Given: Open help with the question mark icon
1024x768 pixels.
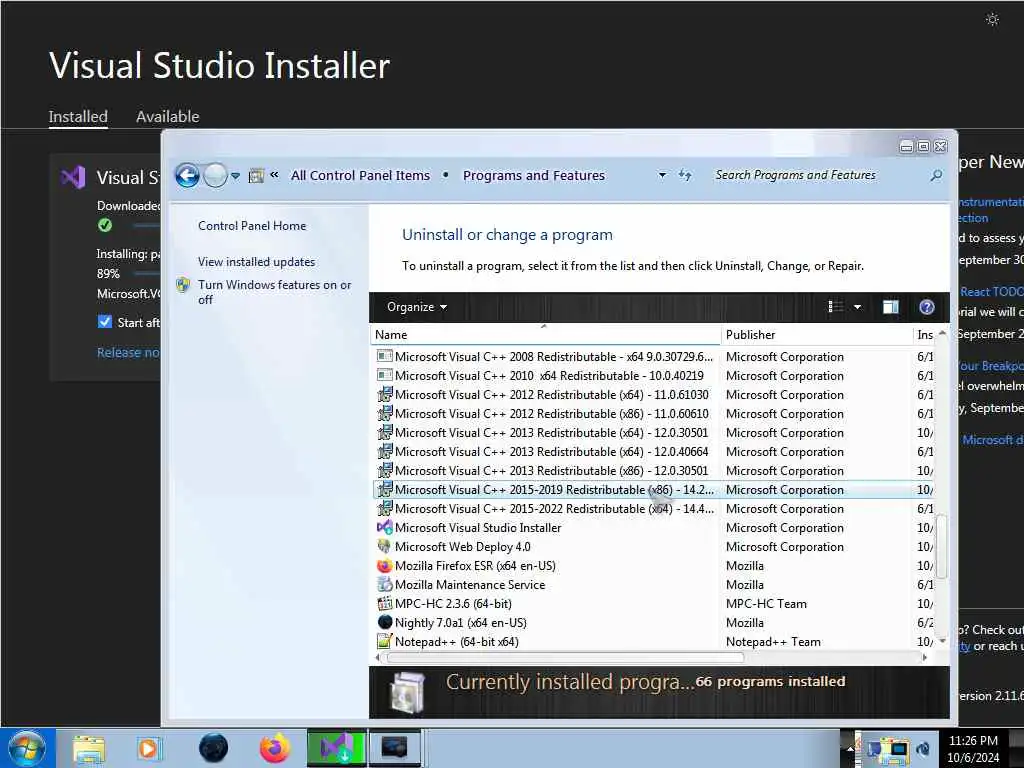Looking at the screenshot, I should pos(926,307).
